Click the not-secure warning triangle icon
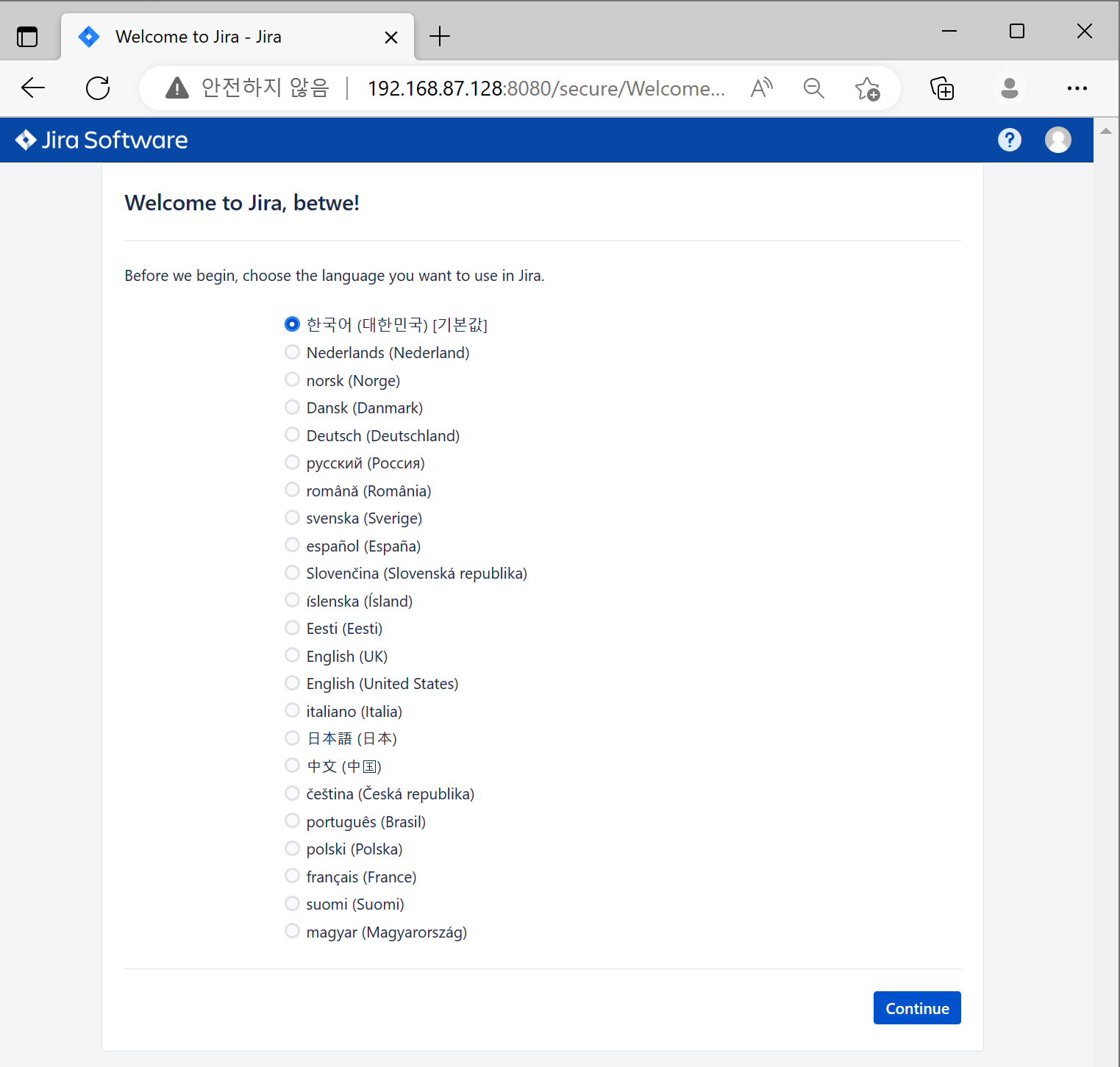The image size is (1120, 1067). 177,88
